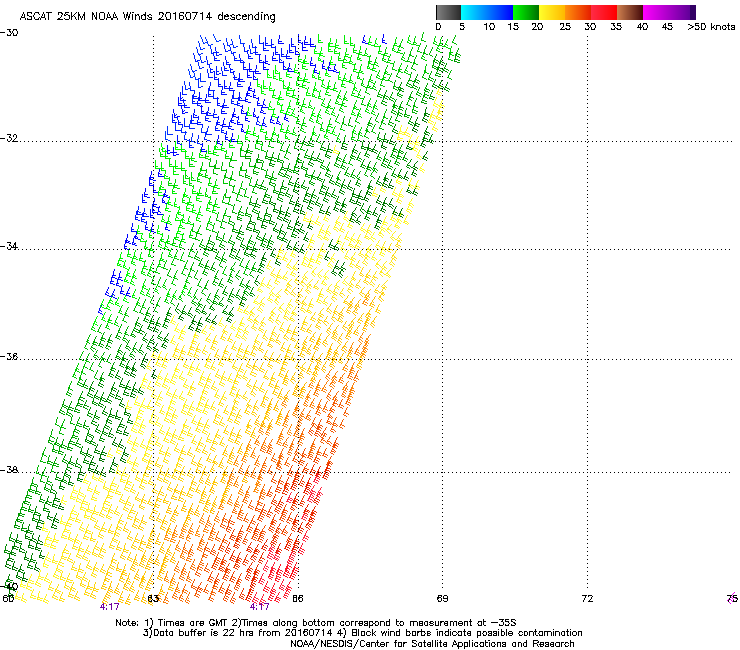740x650 pixels.
Task: Click the green 15-20 knots legend swatch
Action: [526, 12]
